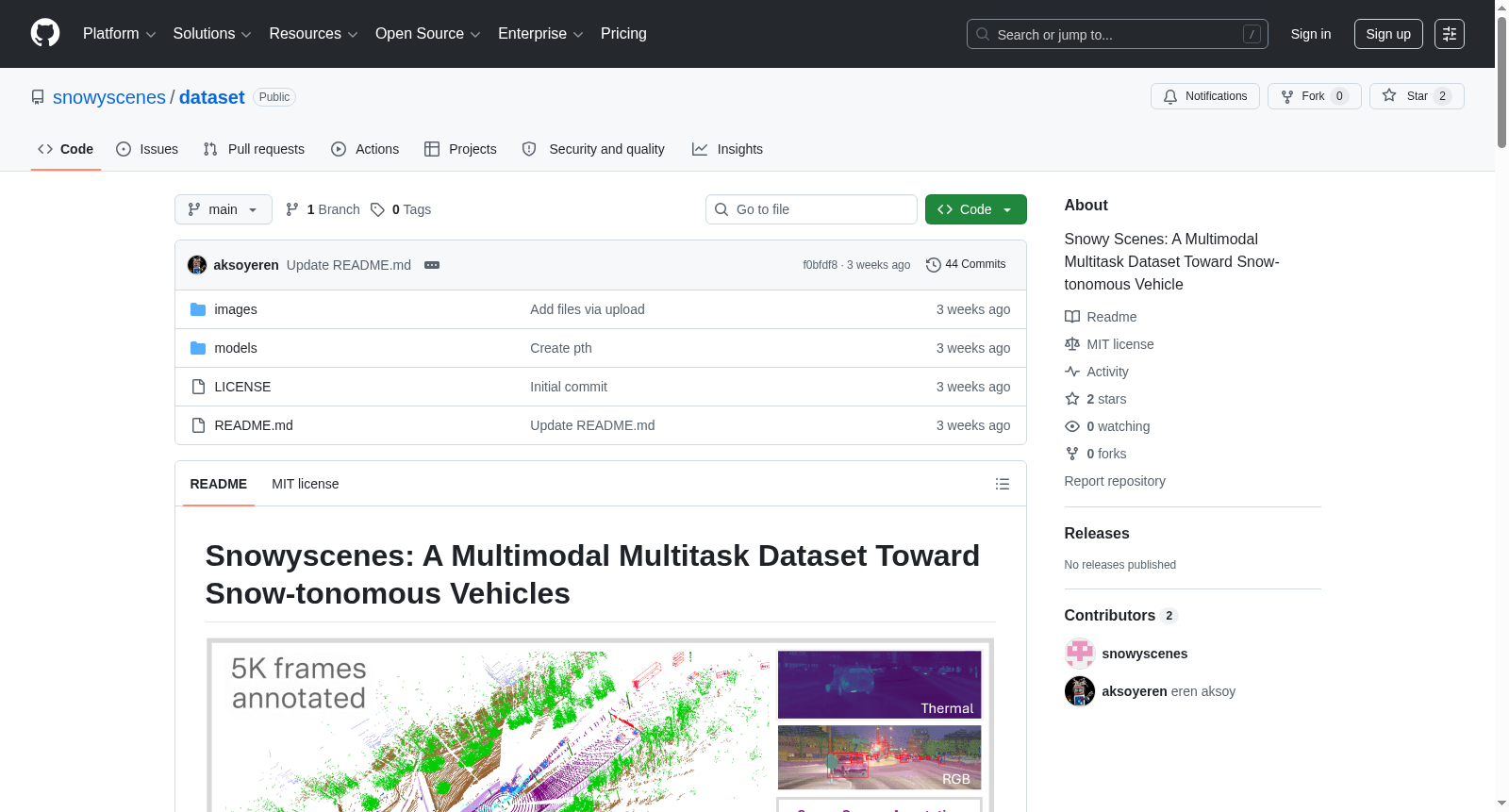The image size is (1509, 812).
Task: Switch to the Pull requests tab
Action: pyautogui.click(x=254, y=149)
